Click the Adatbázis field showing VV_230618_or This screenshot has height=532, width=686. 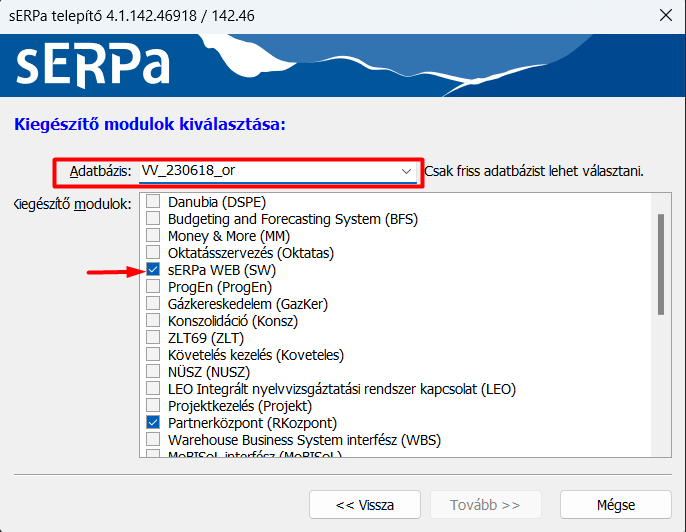click(278, 171)
